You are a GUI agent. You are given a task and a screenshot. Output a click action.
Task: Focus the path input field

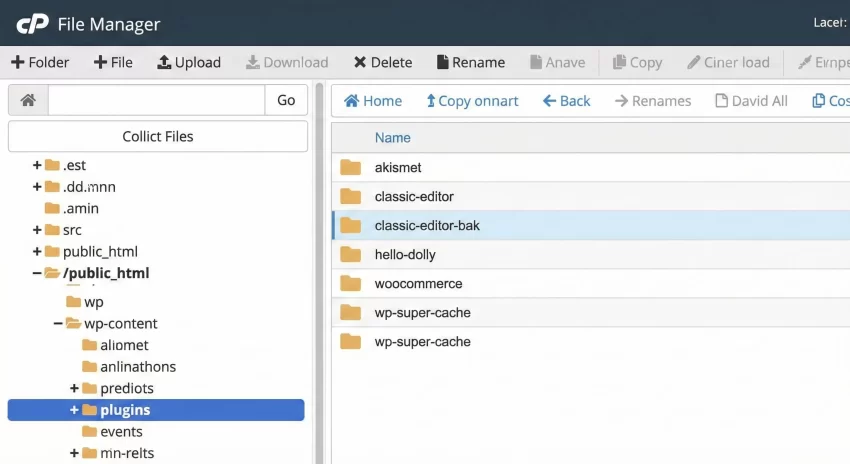pos(156,100)
